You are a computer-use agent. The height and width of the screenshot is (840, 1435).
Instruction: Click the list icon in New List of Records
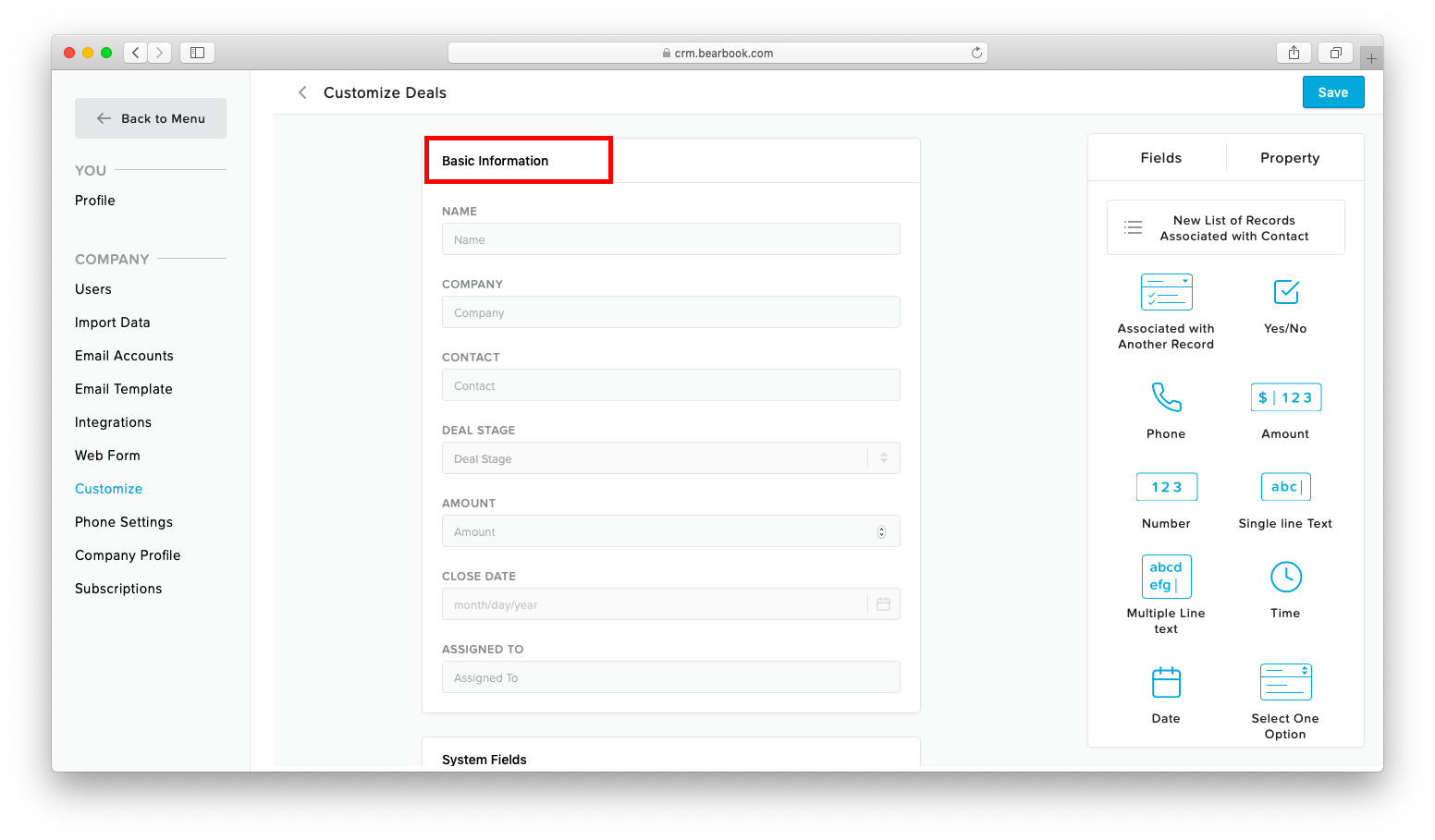coord(1133,227)
